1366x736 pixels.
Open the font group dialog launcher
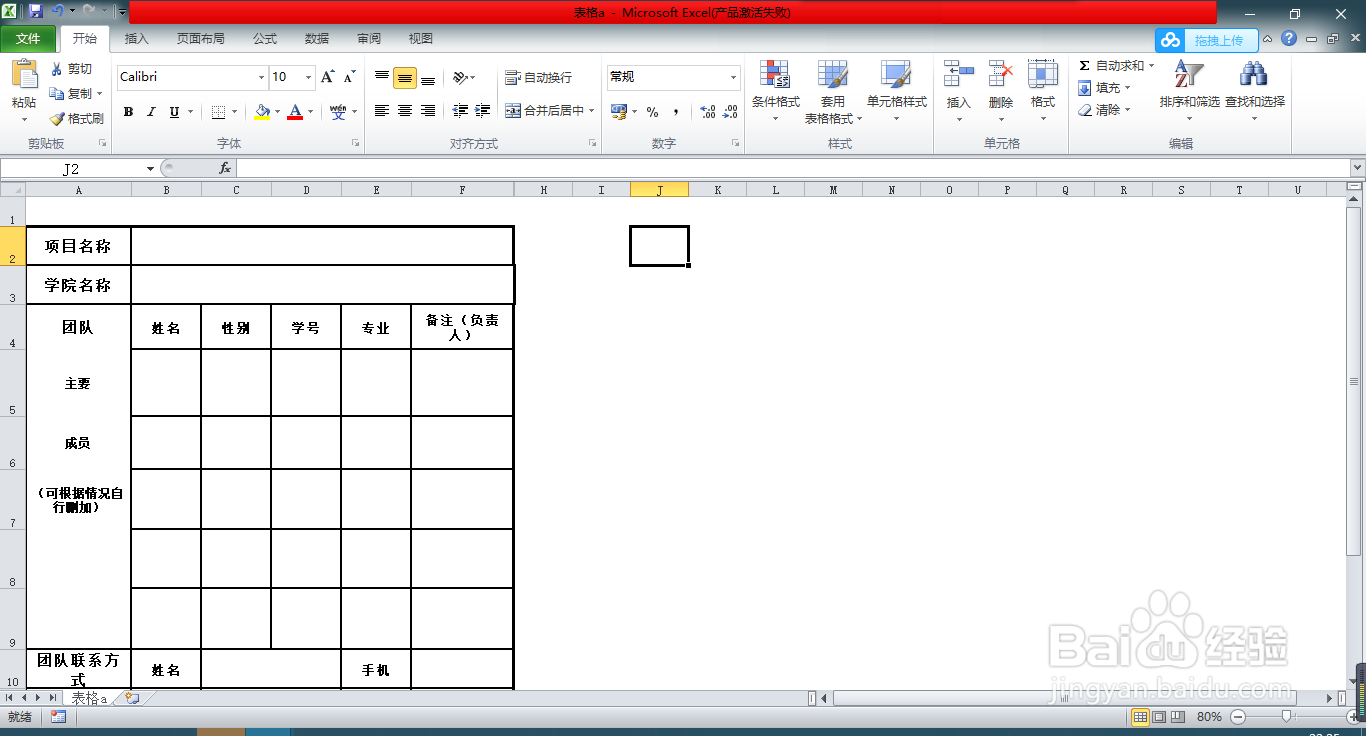355,144
